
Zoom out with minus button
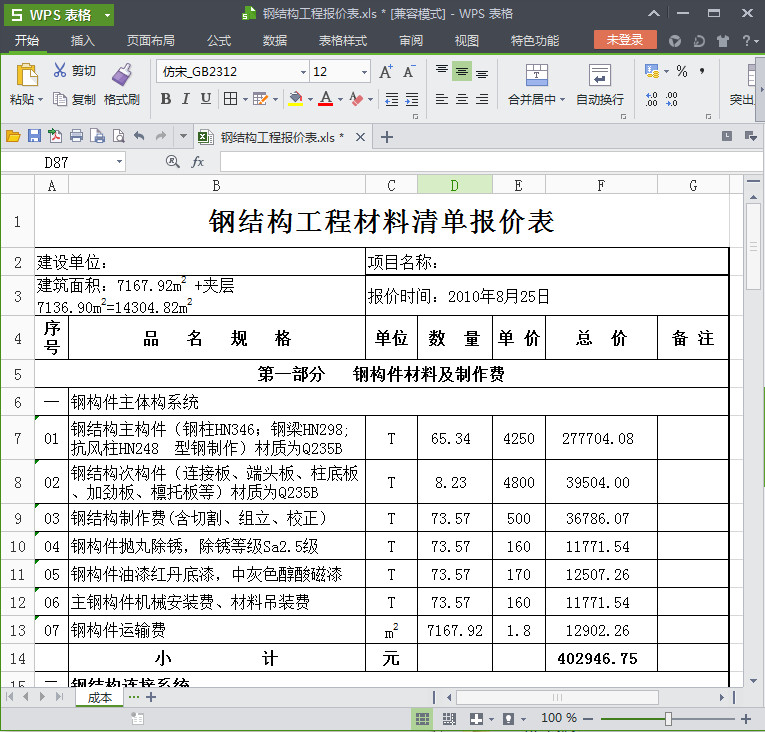(x=587, y=719)
